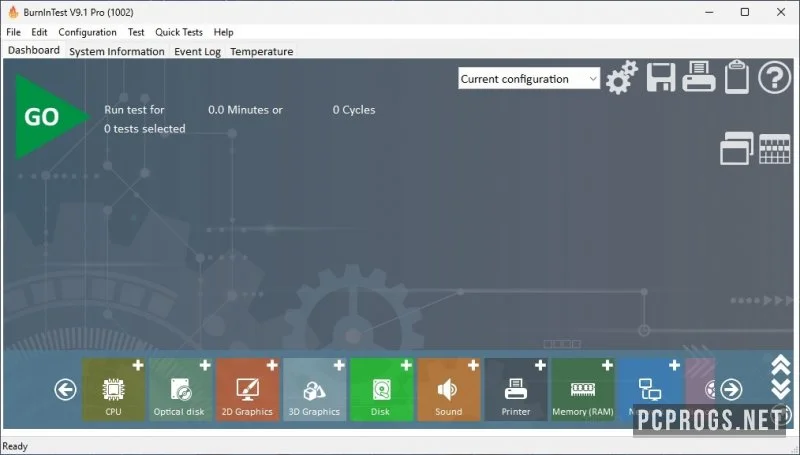Select the 2D Graphics test tile

click(x=247, y=390)
